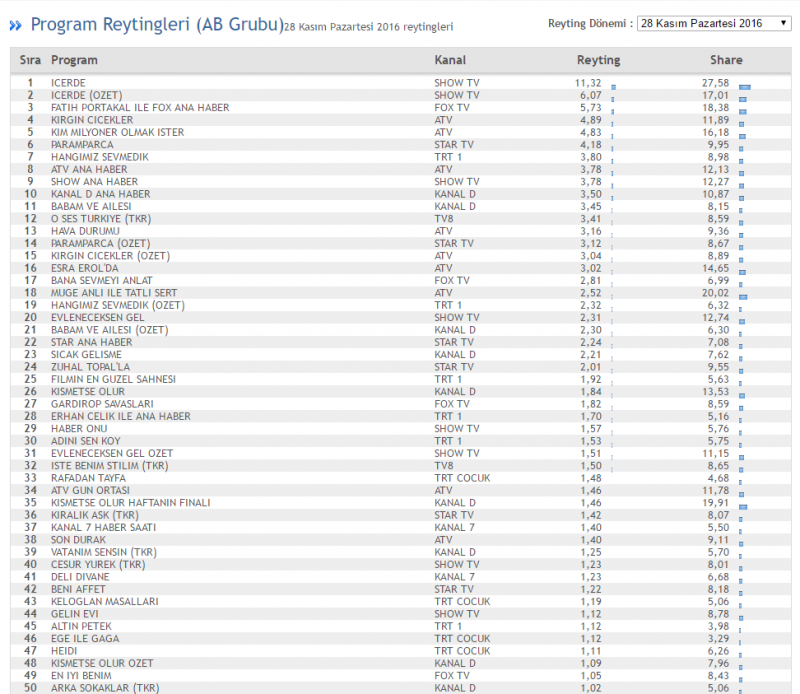Screen dimensions: 800x694
Task: Click BABAM VE AILESI in row 11
Action: coord(91,207)
